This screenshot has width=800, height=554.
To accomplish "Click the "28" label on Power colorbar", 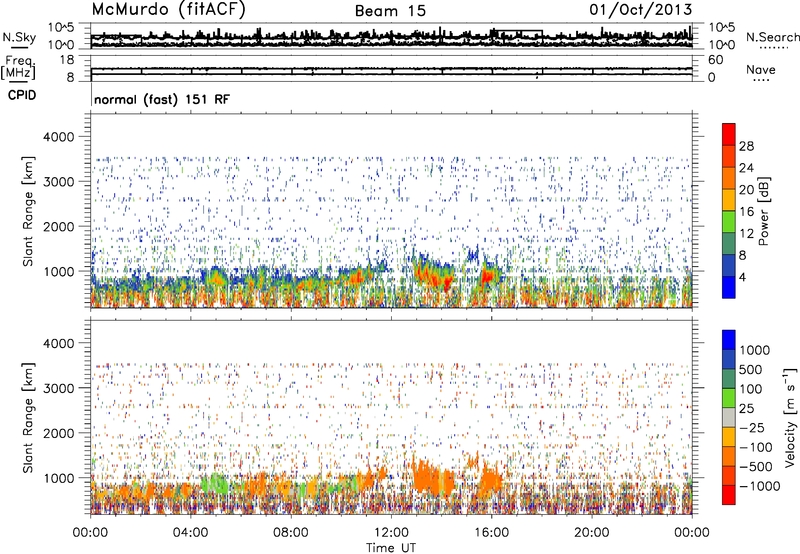I will (x=746, y=146).
